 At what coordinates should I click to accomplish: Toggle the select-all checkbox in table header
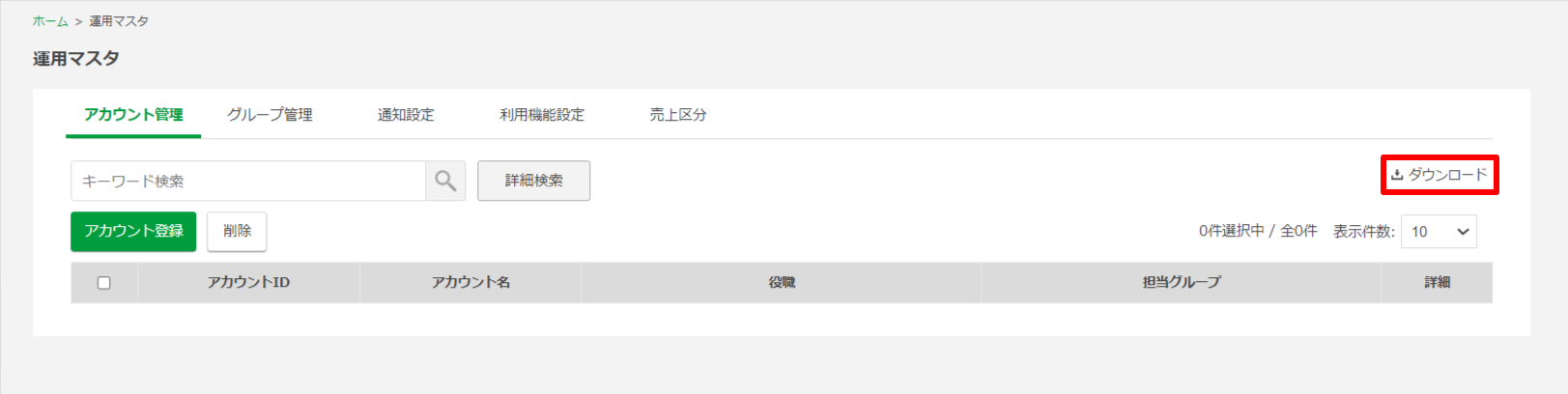click(x=104, y=283)
